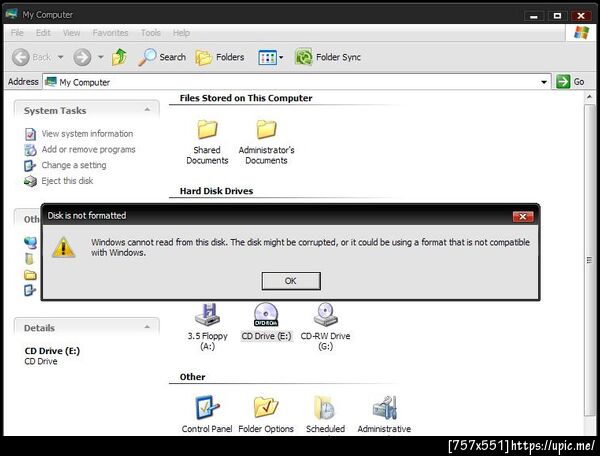Launch Folder Sync from the toolbar

click(x=328, y=57)
